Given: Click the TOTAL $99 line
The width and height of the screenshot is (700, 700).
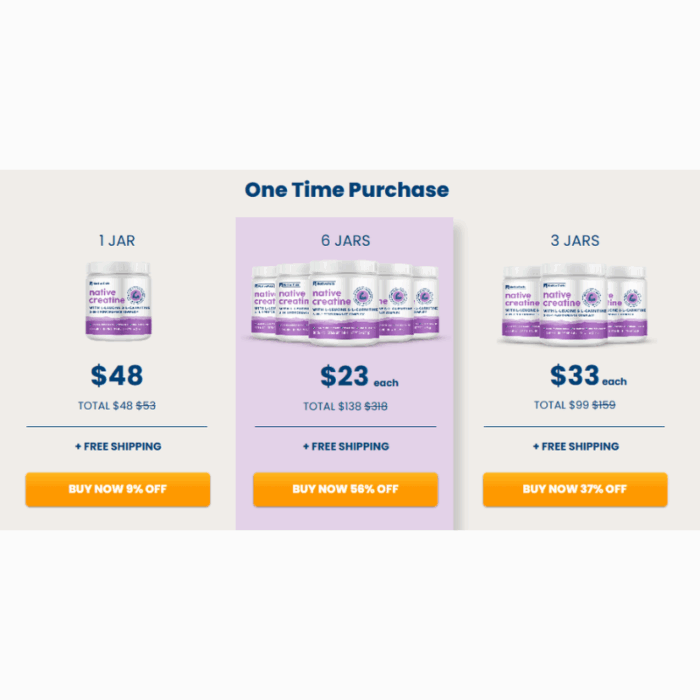Looking at the screenshot, I should pos(575,405).
